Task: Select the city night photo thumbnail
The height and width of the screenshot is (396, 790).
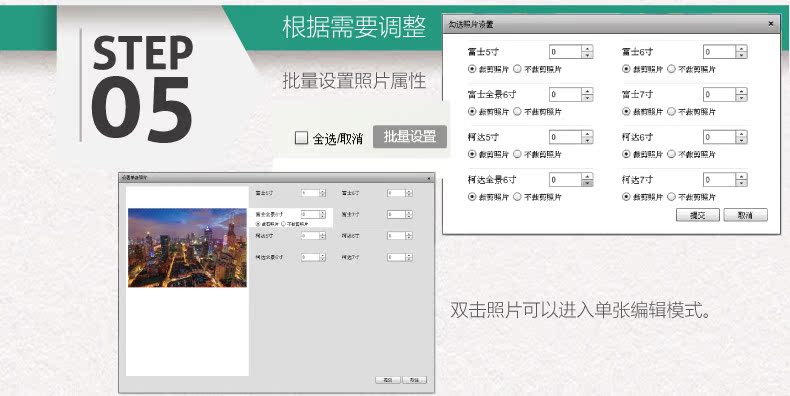Action: pos(187,248)
